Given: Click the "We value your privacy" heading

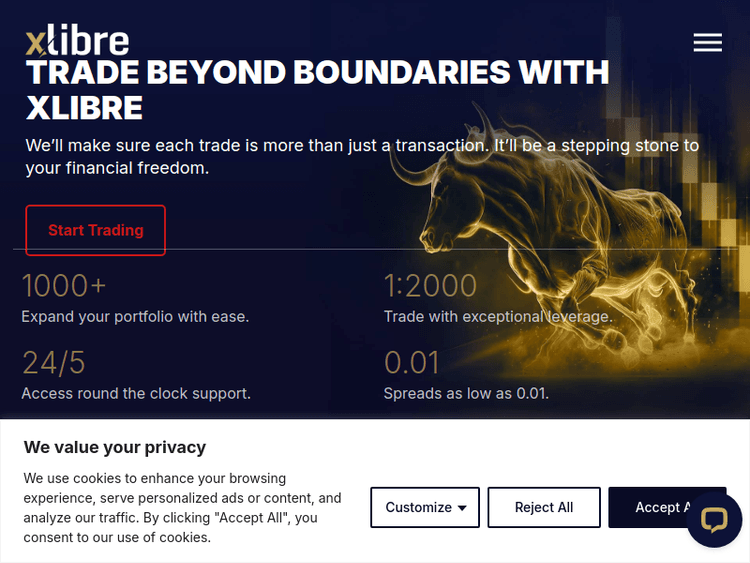Looking at the screenshot, I should (x=115, y=447).
